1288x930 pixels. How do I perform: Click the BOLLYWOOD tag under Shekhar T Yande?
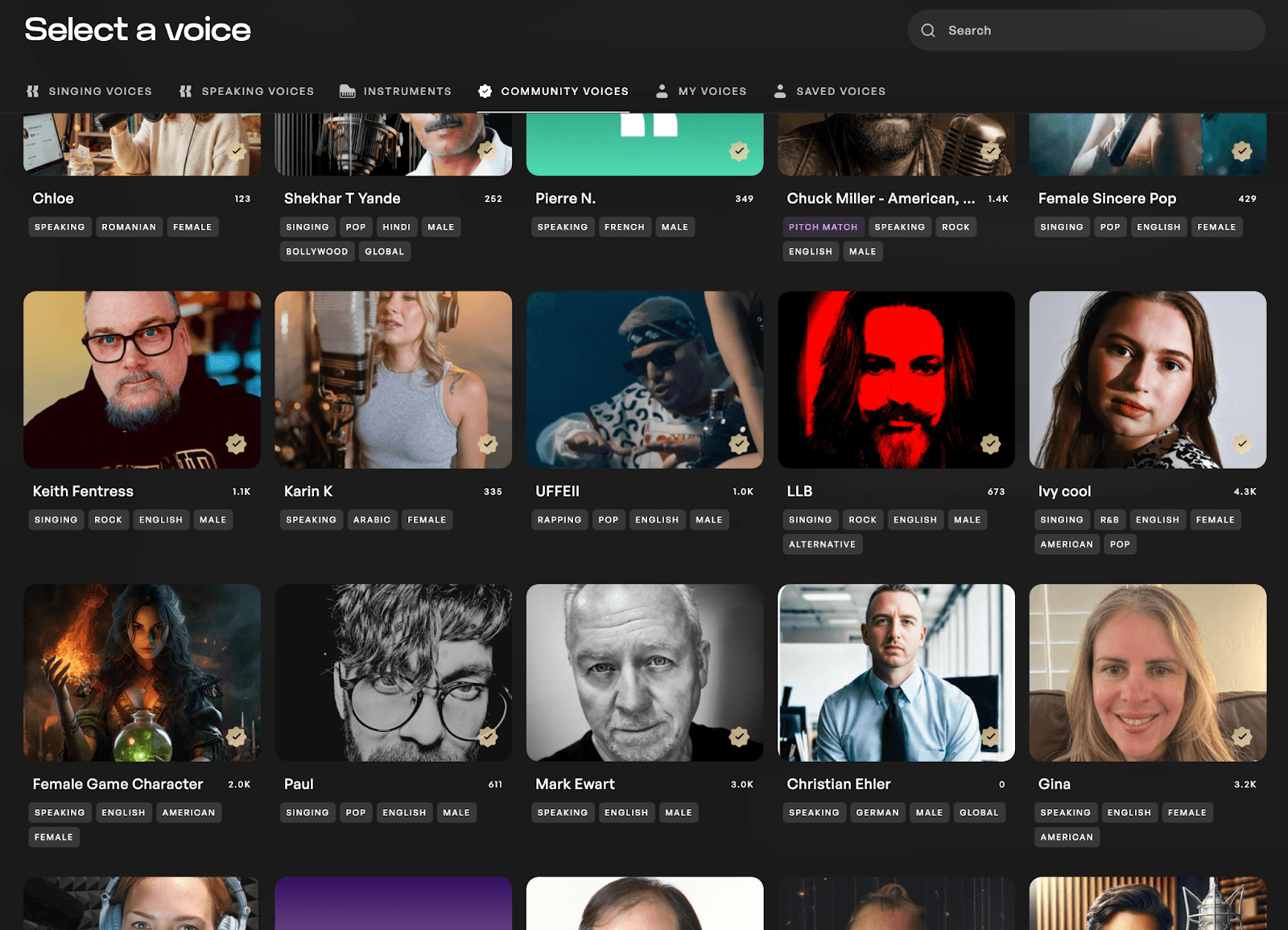click(316, 251)
